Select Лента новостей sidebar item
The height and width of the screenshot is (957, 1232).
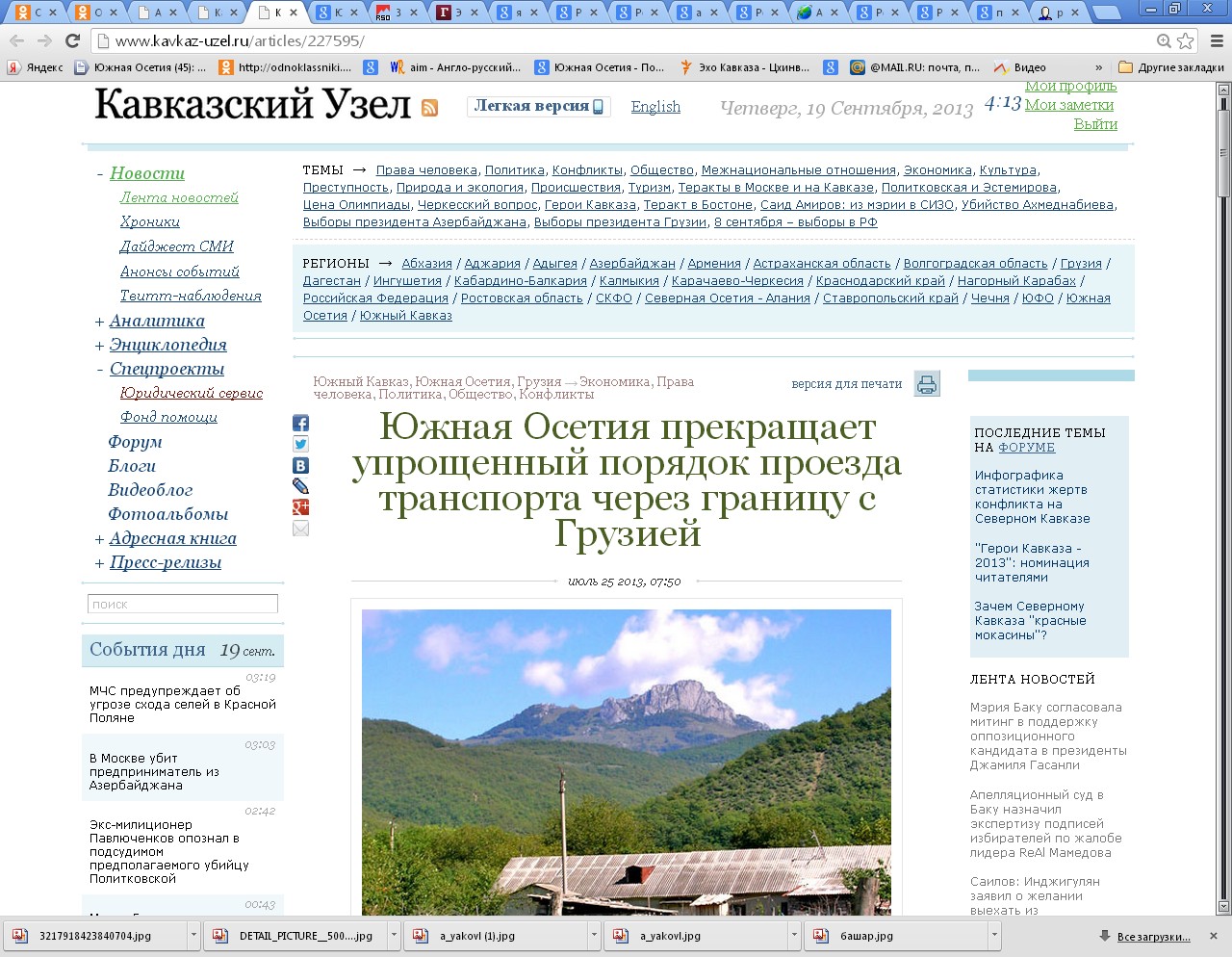click(x=179, y=197)
